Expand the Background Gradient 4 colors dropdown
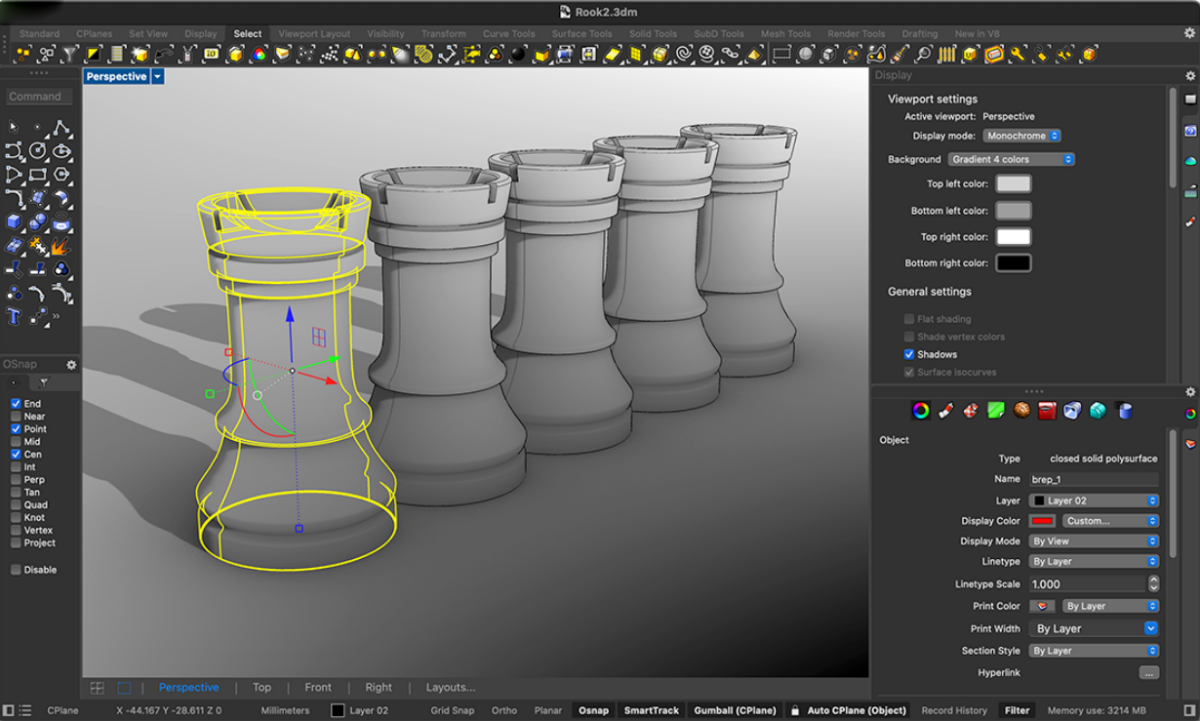 (x=1011, y=160)
